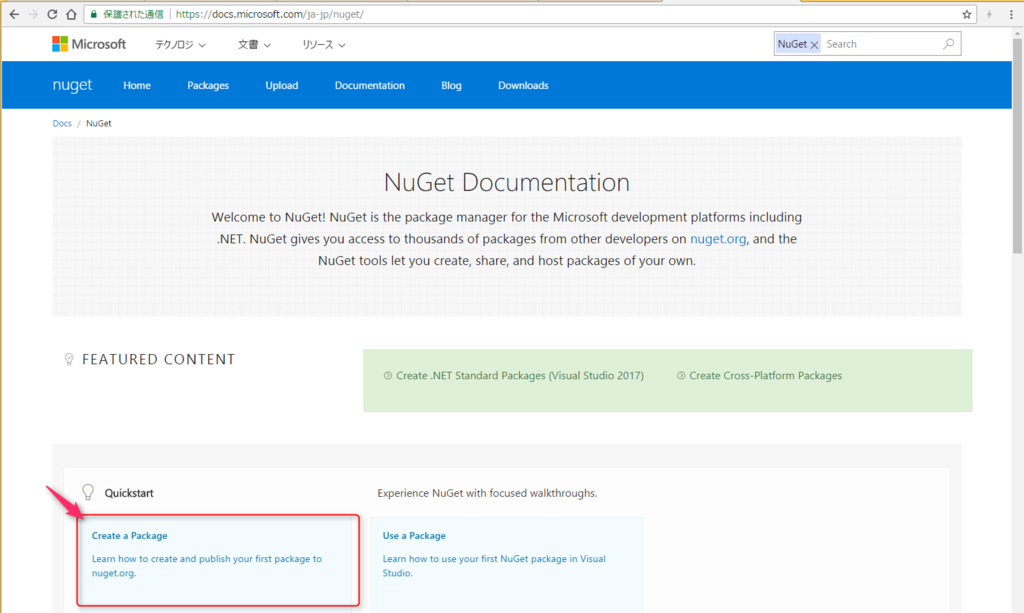
Task: Click the green secure padlock icon
Action: 94,14
